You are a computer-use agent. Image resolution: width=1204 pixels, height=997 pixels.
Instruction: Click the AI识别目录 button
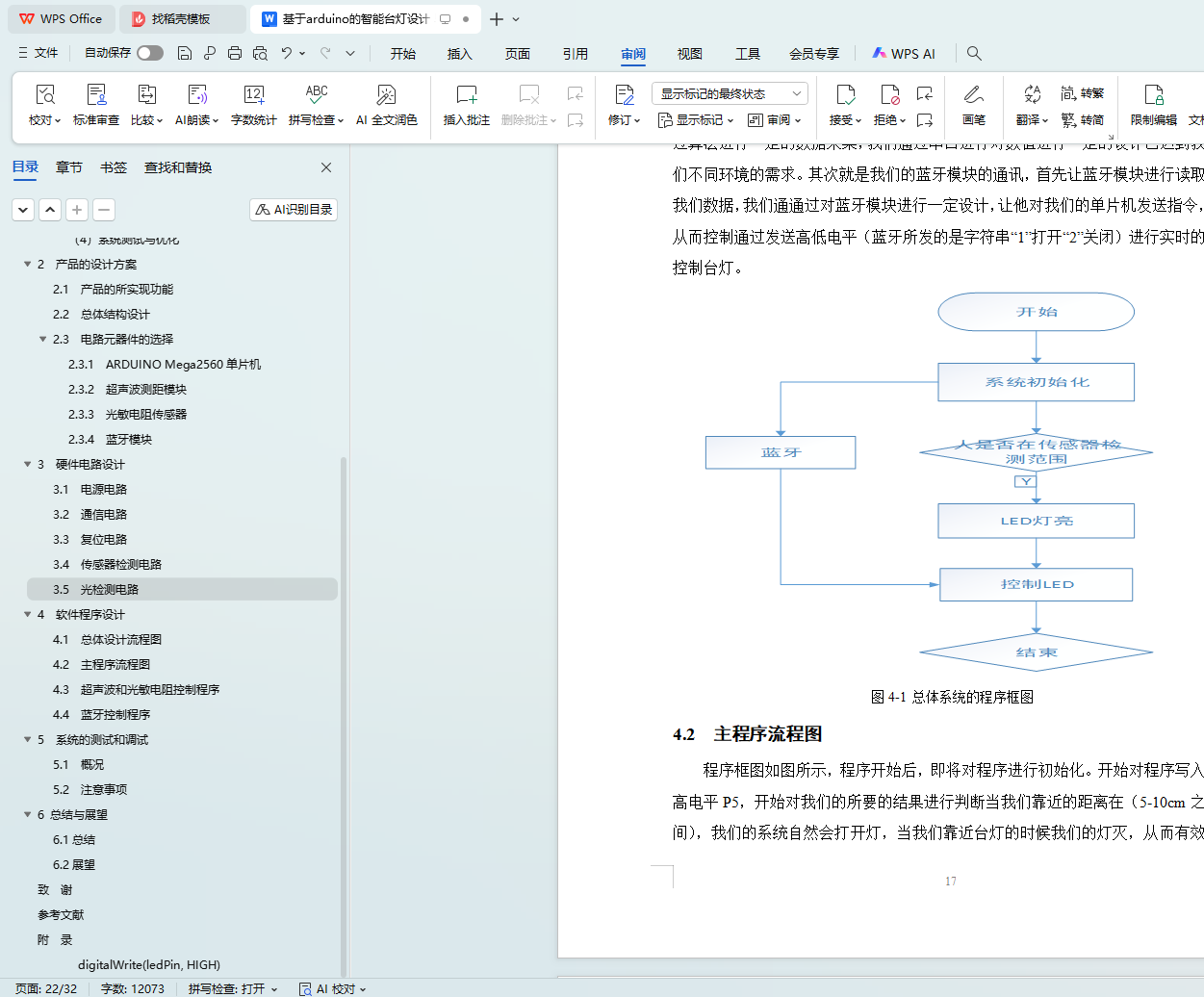294,210
